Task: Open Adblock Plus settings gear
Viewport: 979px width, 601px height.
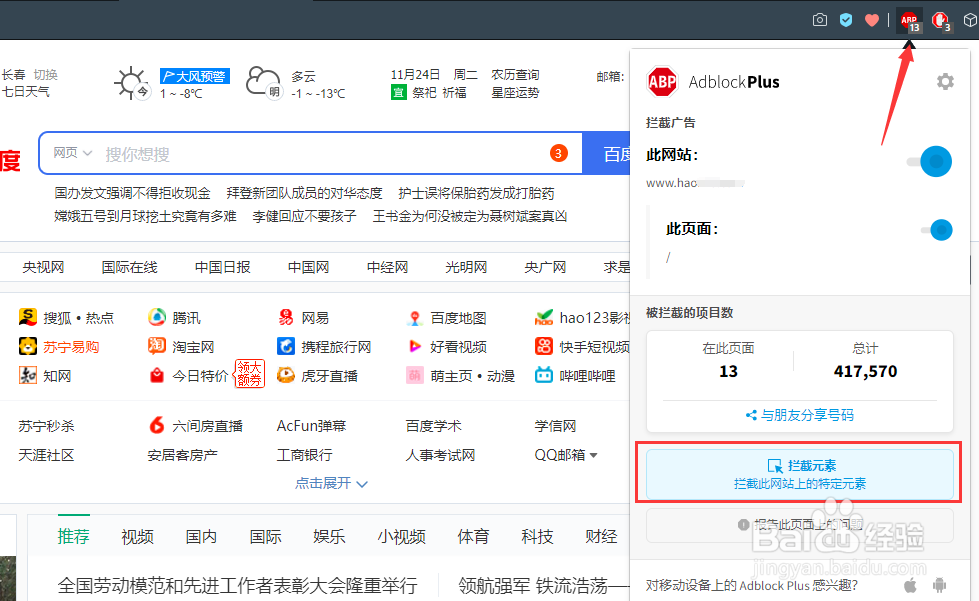Action: [x=945, y=82]
